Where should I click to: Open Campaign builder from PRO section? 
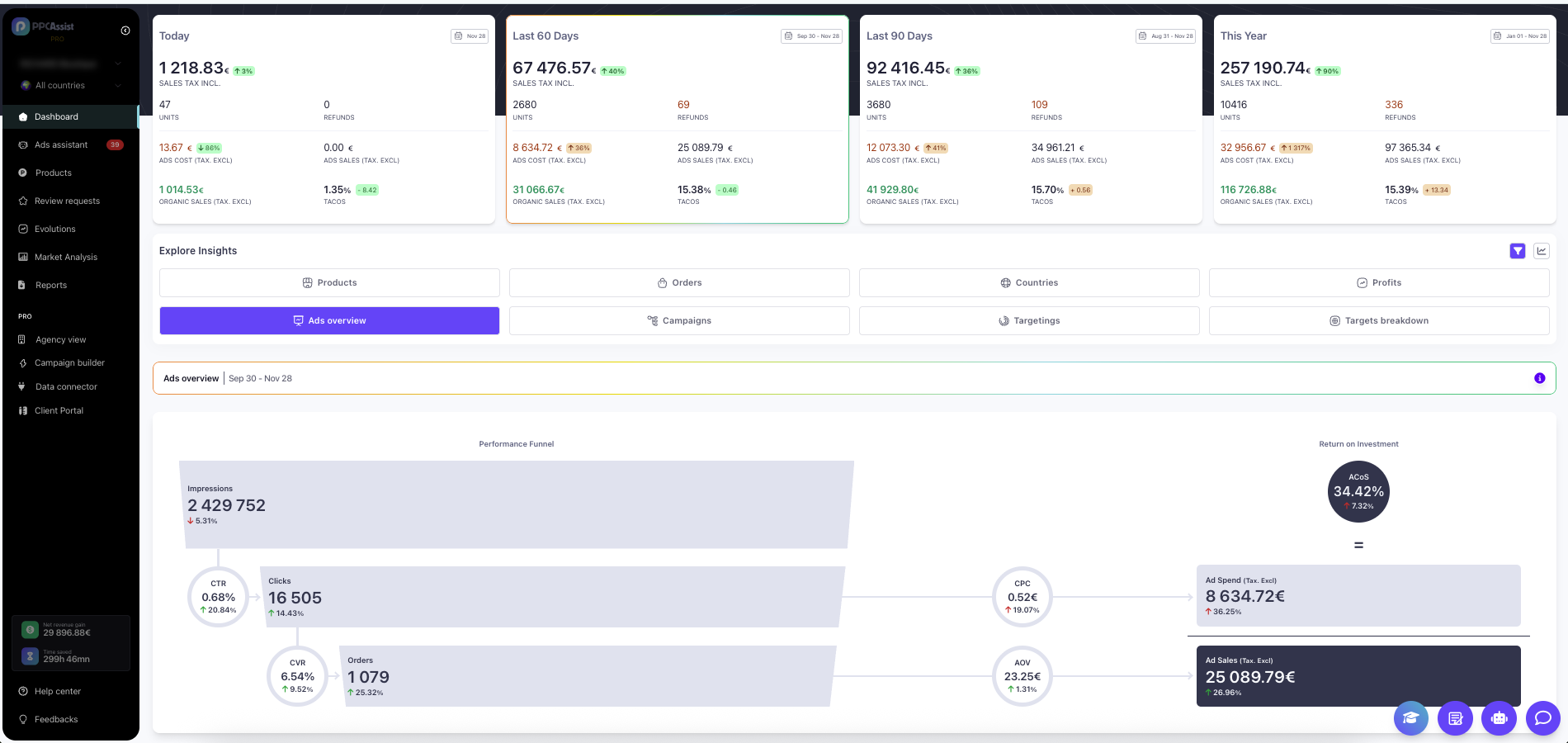pos(69,363)
